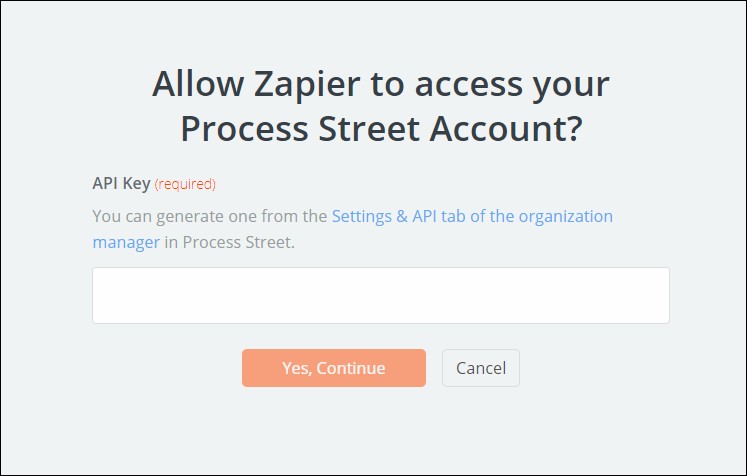This screenshot has width=747, height=476.
Task: Click the 'in Process Street.' helper text
Action: 230,242
